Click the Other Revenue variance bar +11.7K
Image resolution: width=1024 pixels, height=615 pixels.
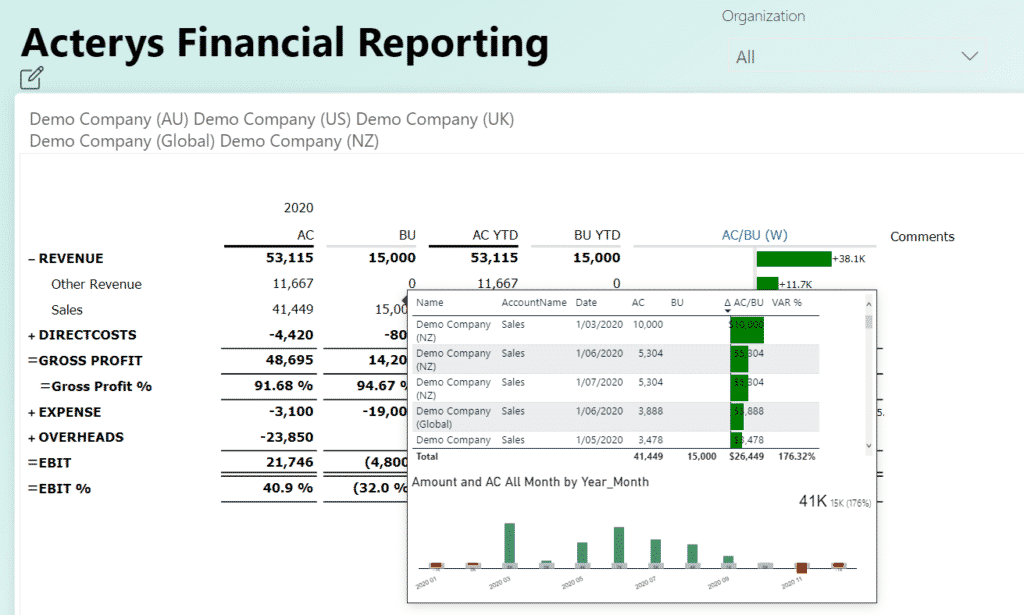pos(767,284)
